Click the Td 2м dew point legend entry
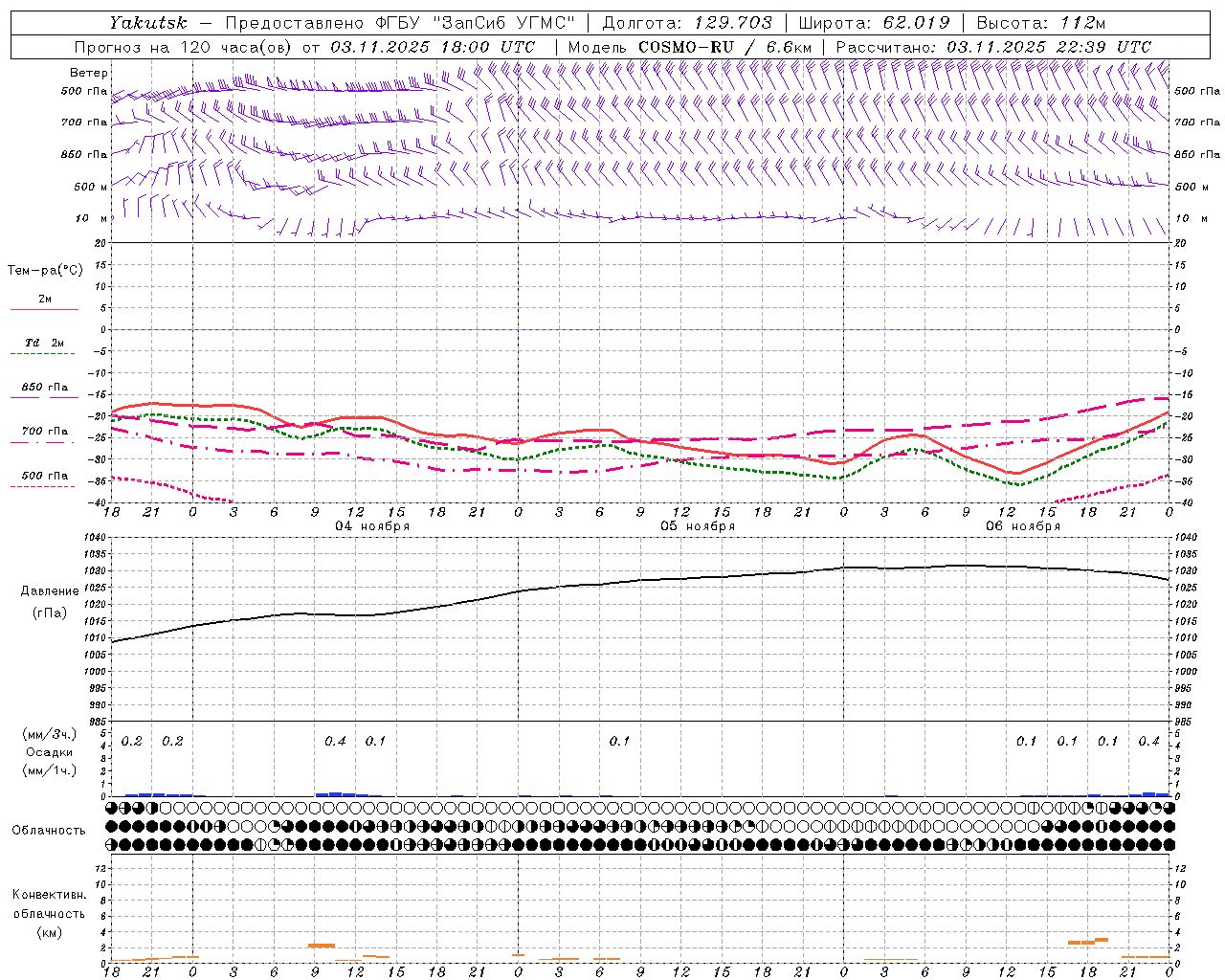1225x980 pixels. coord(44,344)
